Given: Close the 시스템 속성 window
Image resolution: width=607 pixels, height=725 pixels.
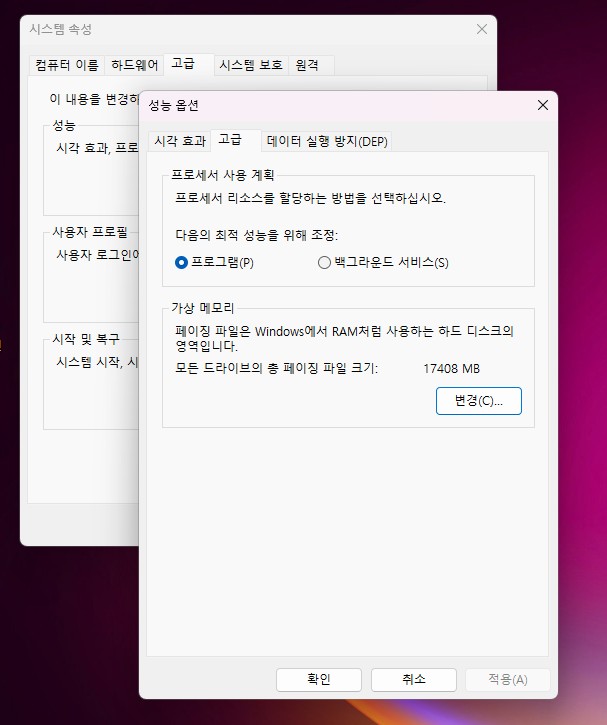Looking at the screenshot, I should (x=482, y=29).
